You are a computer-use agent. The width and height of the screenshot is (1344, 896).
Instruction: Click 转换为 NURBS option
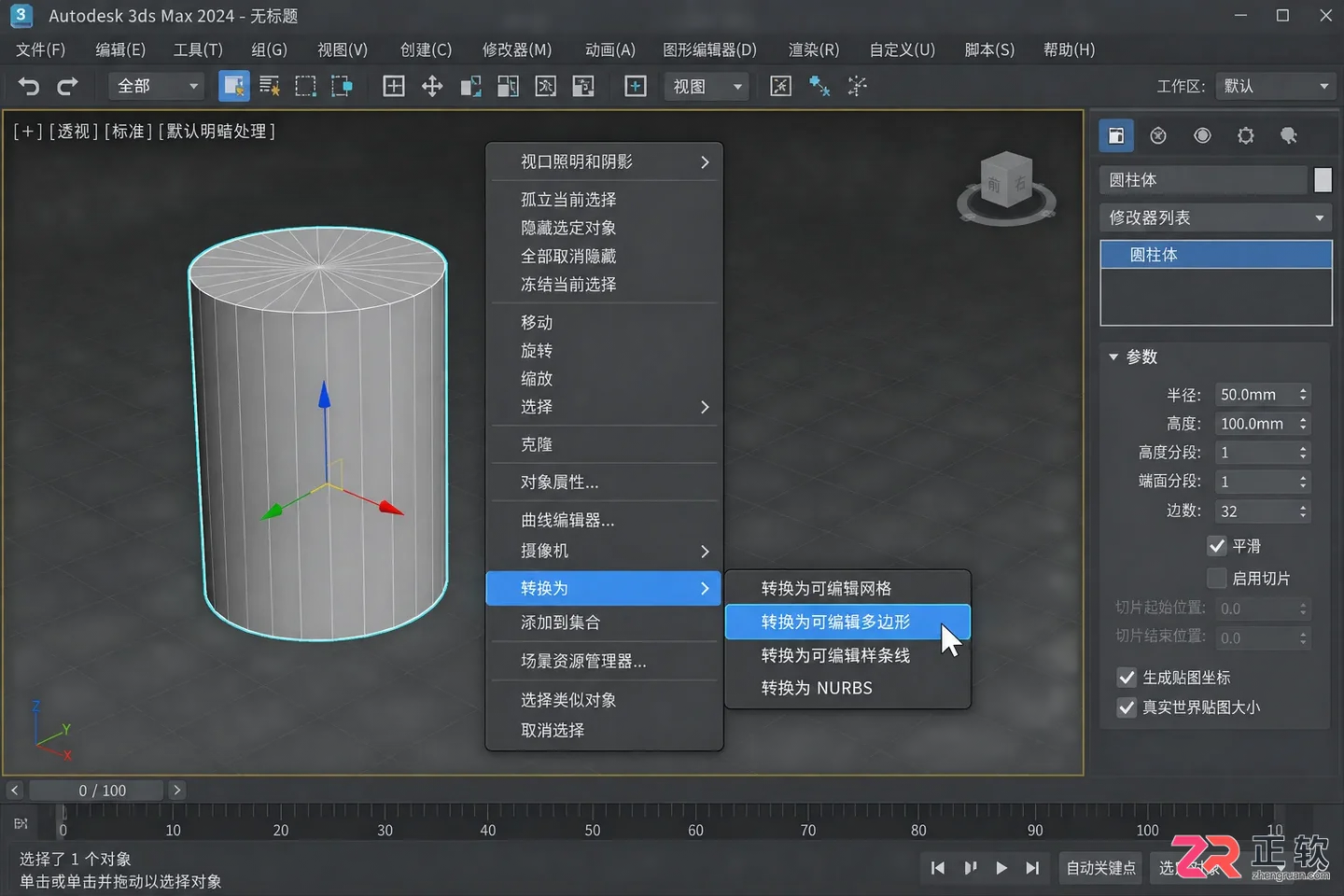[x=847, y=688]
